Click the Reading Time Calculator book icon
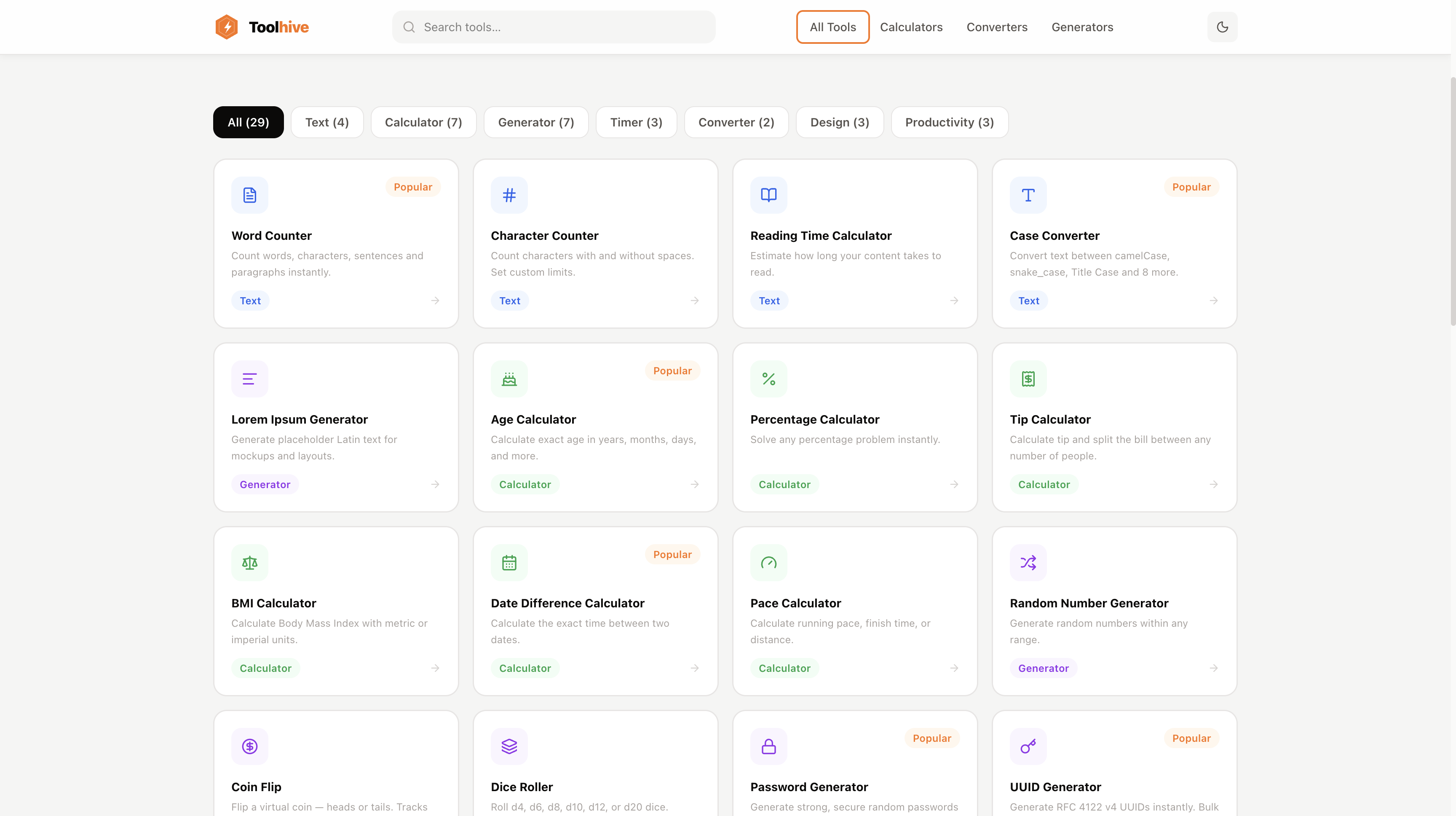1456x816 pixels. pos(768,195)
